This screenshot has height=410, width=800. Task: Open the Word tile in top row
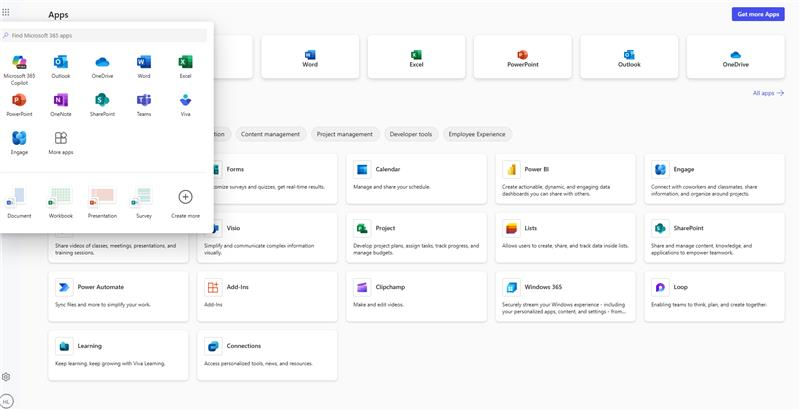tap(310, 57)
